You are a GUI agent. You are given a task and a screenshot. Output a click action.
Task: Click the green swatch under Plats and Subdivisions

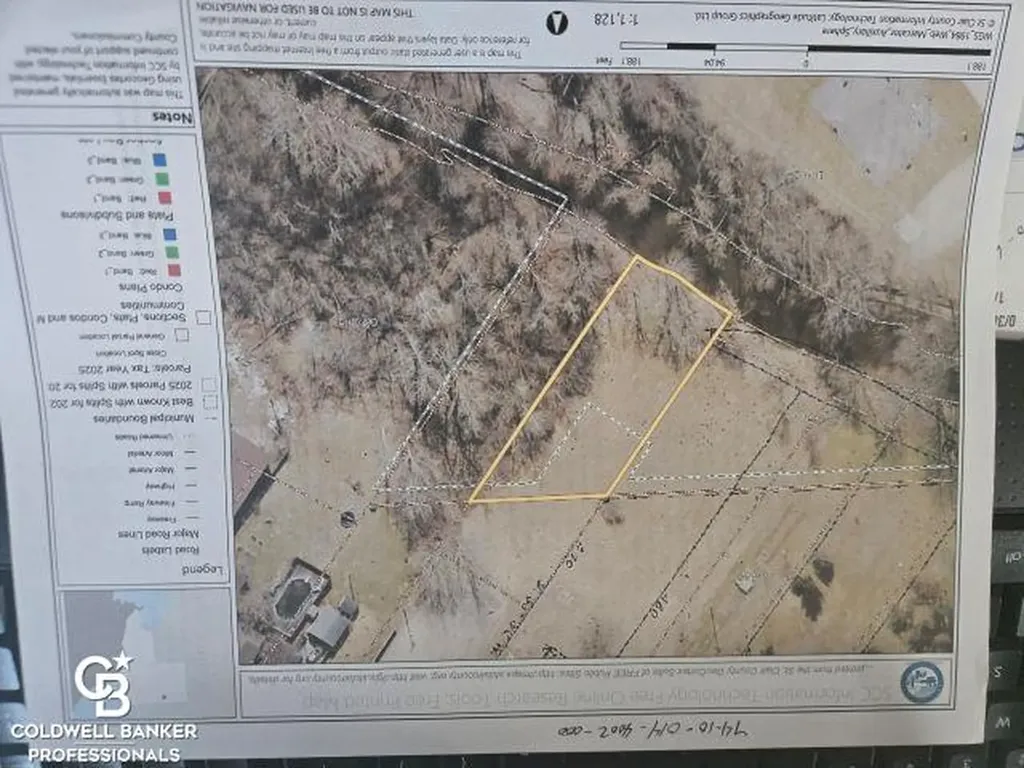point(162,178)
